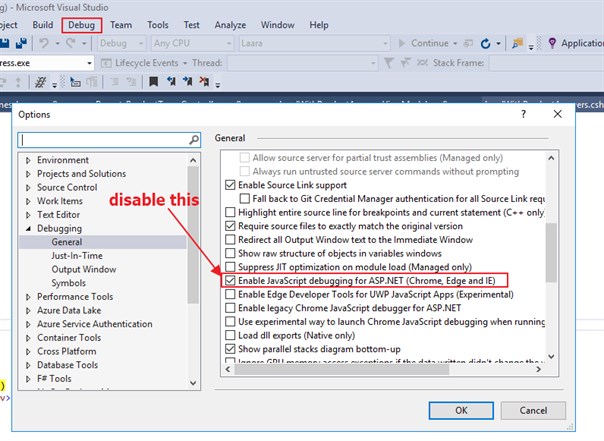The image size is (604, 441).
Task: Open the Team menu
Action: pos(121,25)
